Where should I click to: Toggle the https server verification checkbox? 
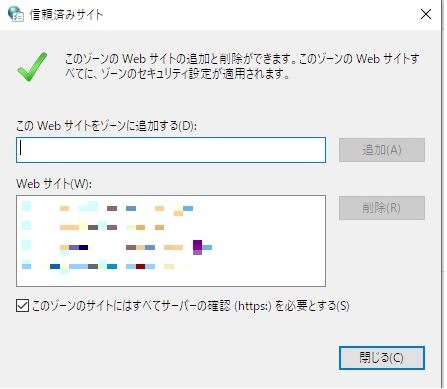pos(22,306)
